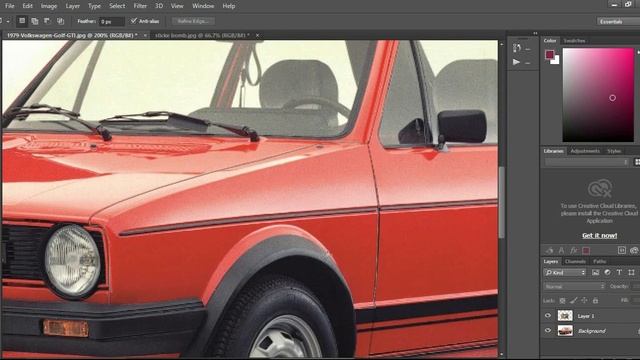This screenshot has width=640, height=360.
Task: Select the Layer 1 thumbnail
Action: pos(565,316)
